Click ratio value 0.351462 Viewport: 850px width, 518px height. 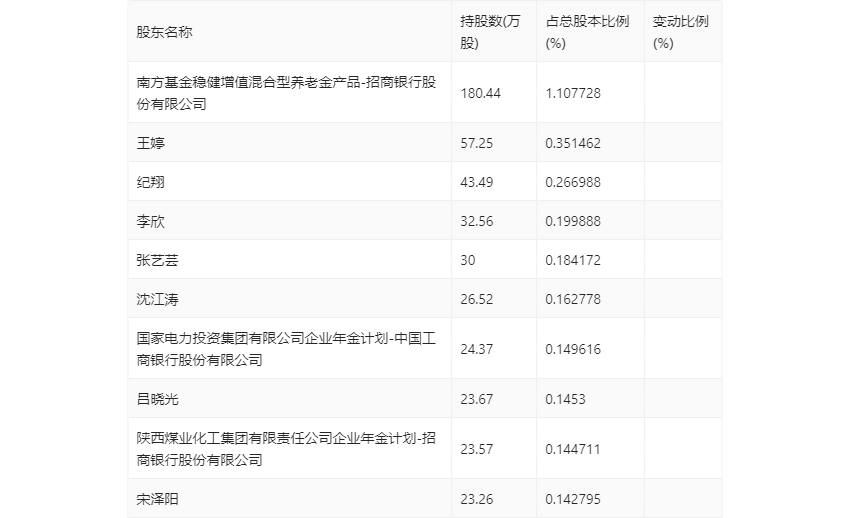[x=573, y=143]
